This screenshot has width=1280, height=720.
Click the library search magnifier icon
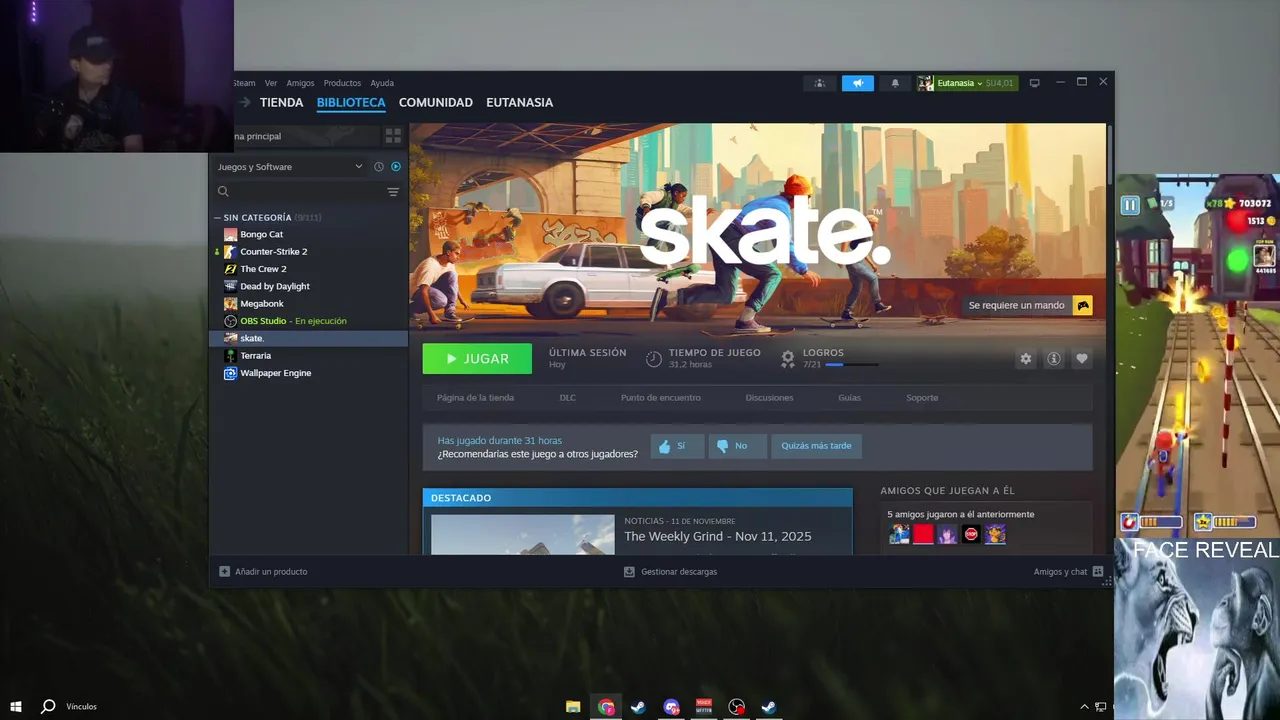pos(223,192)
